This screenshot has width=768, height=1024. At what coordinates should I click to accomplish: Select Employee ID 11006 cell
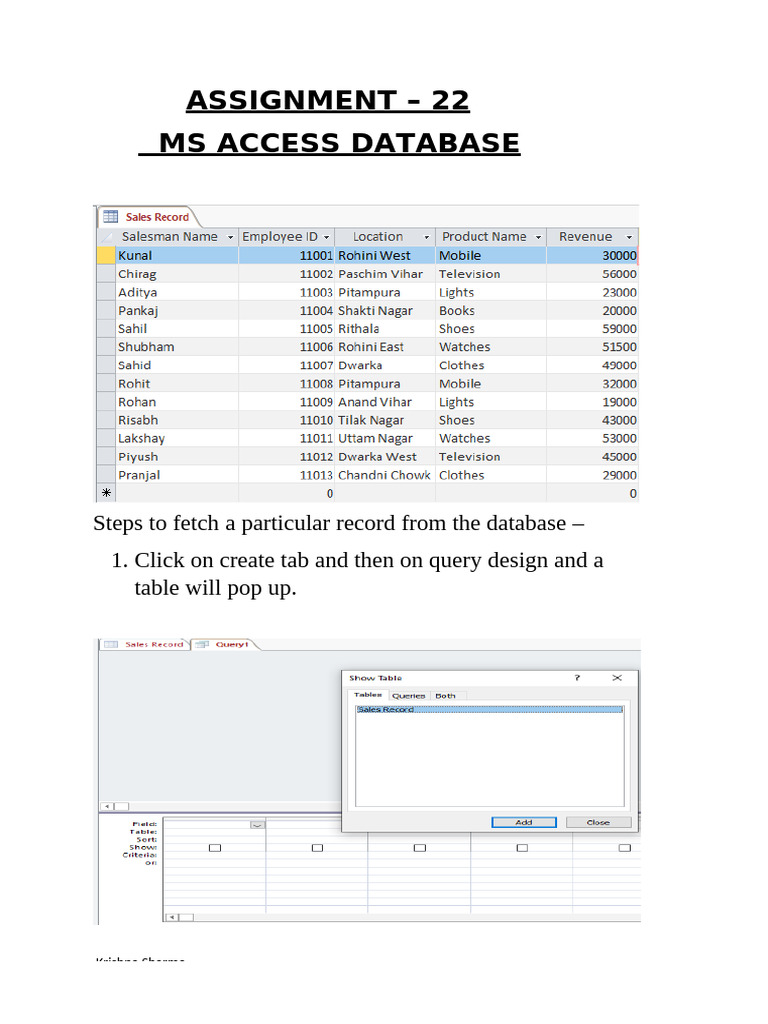(286, 347)
